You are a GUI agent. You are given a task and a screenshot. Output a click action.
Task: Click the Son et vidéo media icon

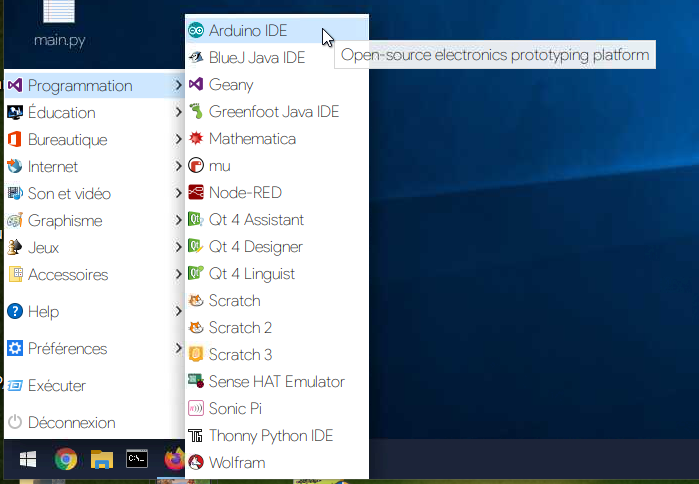click(x=15, y=193)
